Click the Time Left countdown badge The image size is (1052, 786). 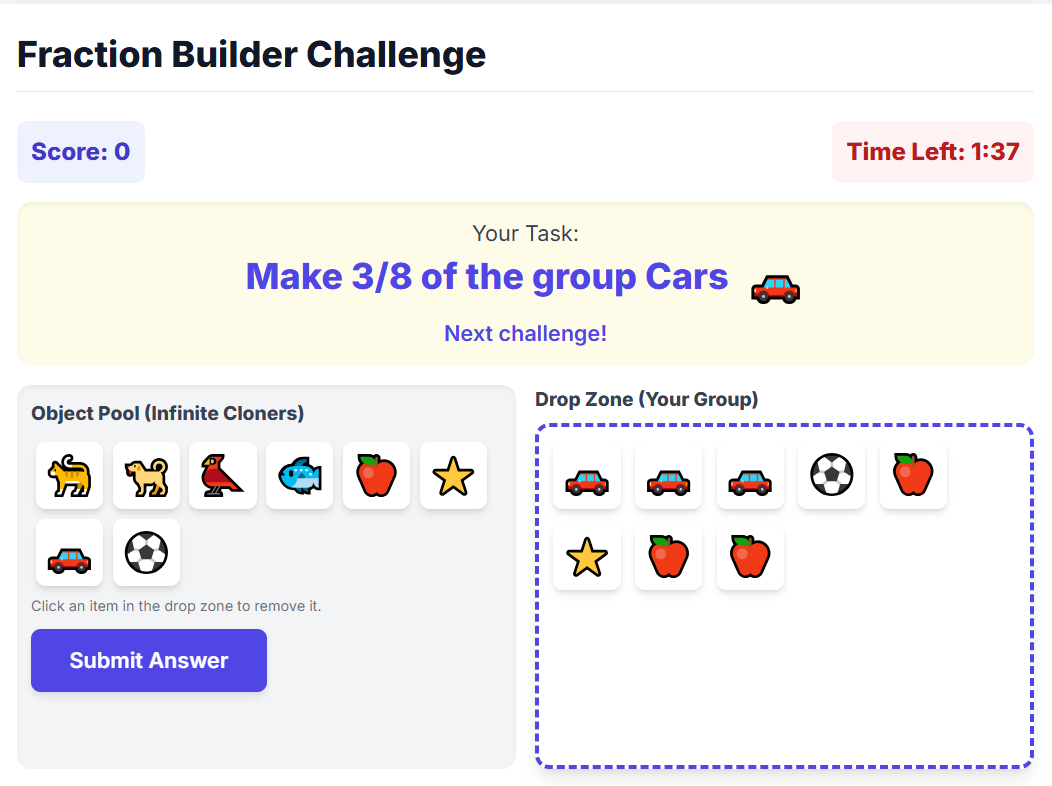tap(932, 152)
